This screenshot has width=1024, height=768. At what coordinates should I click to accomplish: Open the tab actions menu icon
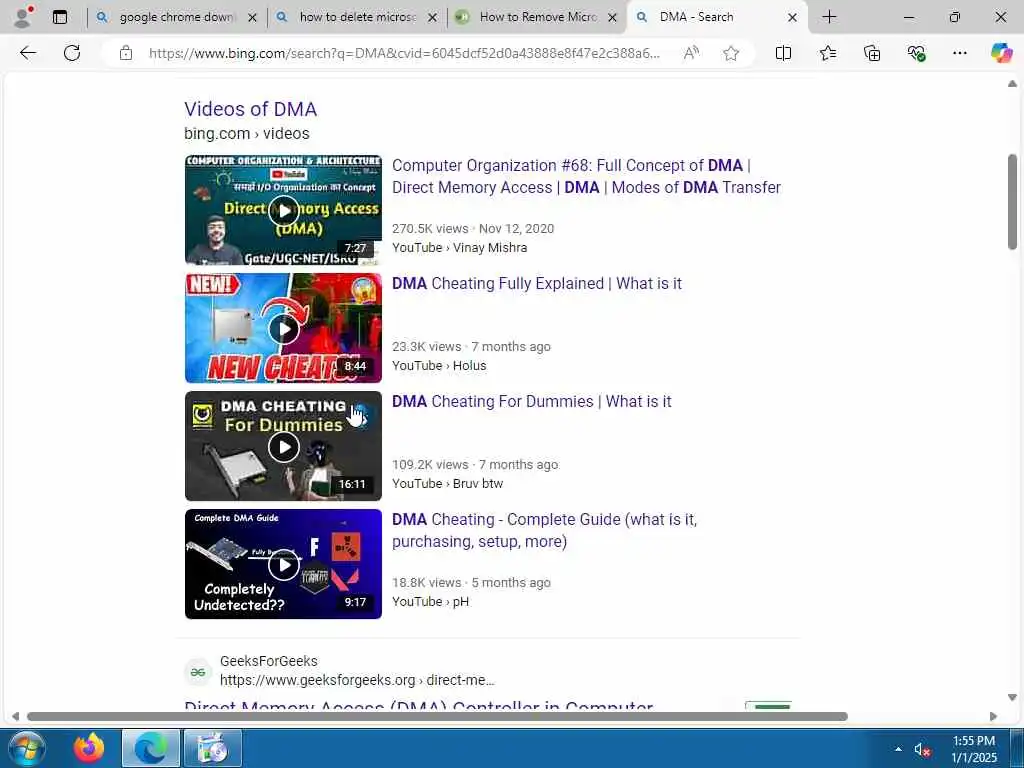pyautogui.click(x=59, y=17)
